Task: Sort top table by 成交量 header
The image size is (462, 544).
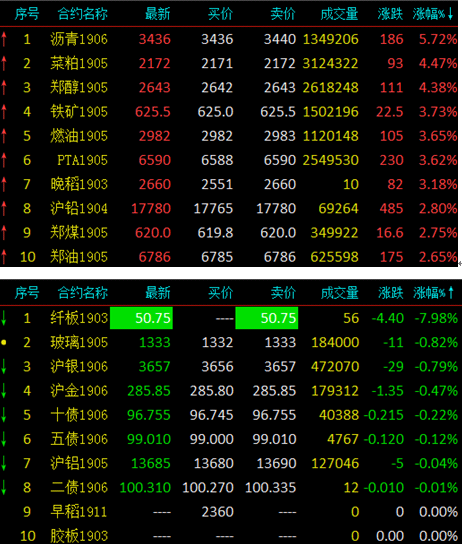Action: (339, 14)
